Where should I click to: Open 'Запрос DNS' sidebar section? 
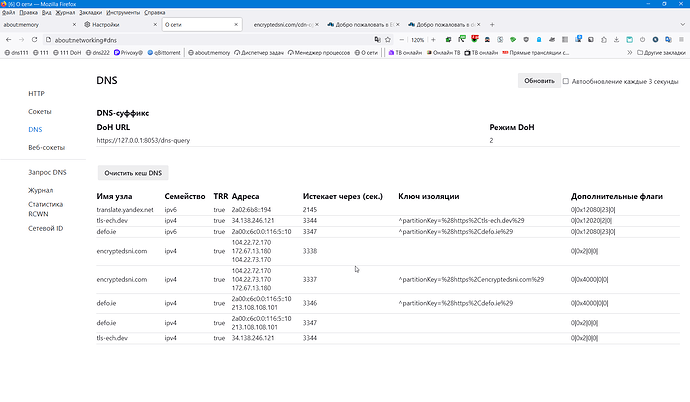coord(47,172)
